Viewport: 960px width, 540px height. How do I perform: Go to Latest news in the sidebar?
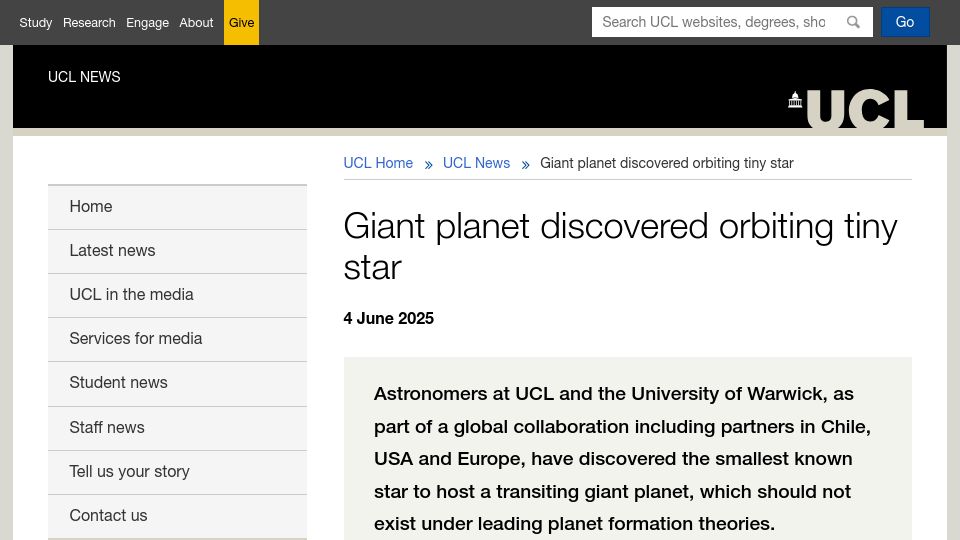coord(178,251)
